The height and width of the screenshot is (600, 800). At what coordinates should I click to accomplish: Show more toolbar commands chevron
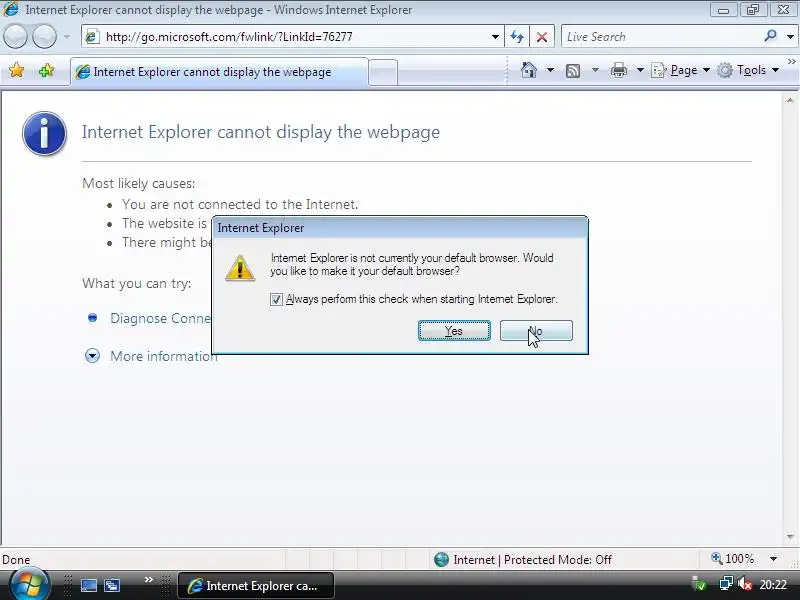[792, 61]
